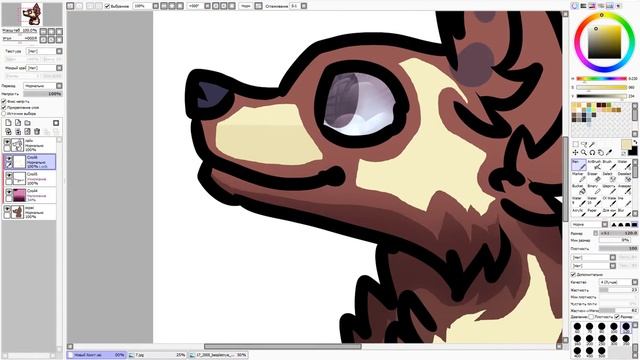The height and width of the screenshot is (360, 640).
Task: Choose the lasso selection tool
Action: click(584, 144)
